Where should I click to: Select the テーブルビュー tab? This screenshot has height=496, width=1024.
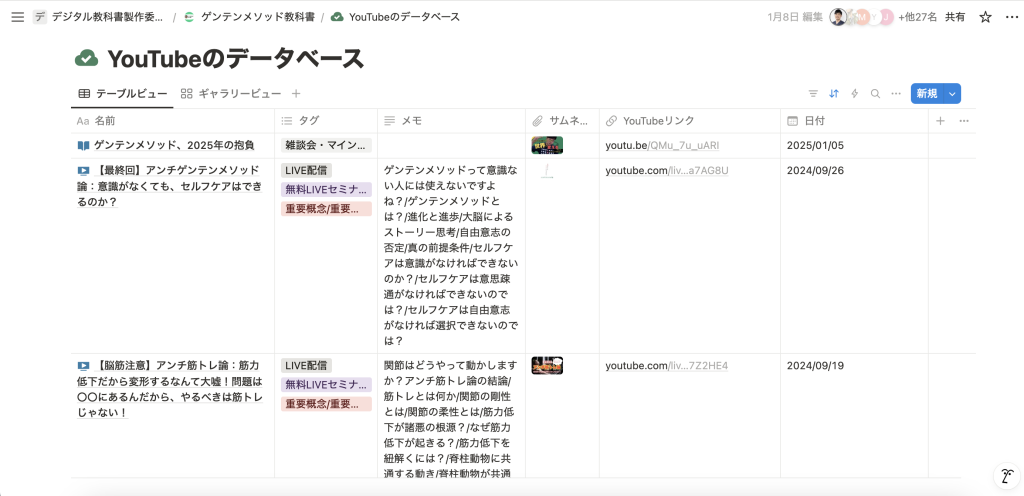123,94
